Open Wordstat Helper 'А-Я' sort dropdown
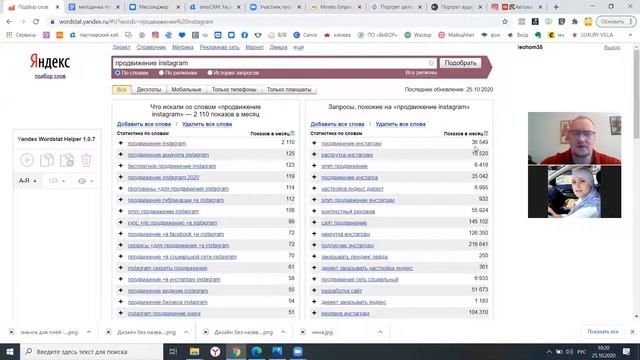Image resolution: width=640 pixels, height=360 pixels. click(x=28, y=181)
